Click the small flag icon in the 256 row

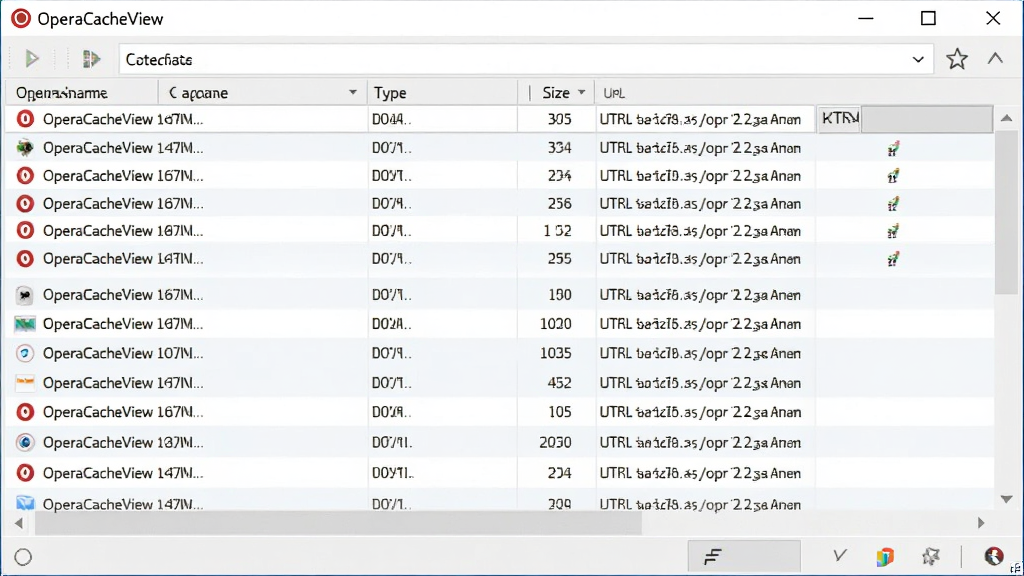click(x=893, y=204)
